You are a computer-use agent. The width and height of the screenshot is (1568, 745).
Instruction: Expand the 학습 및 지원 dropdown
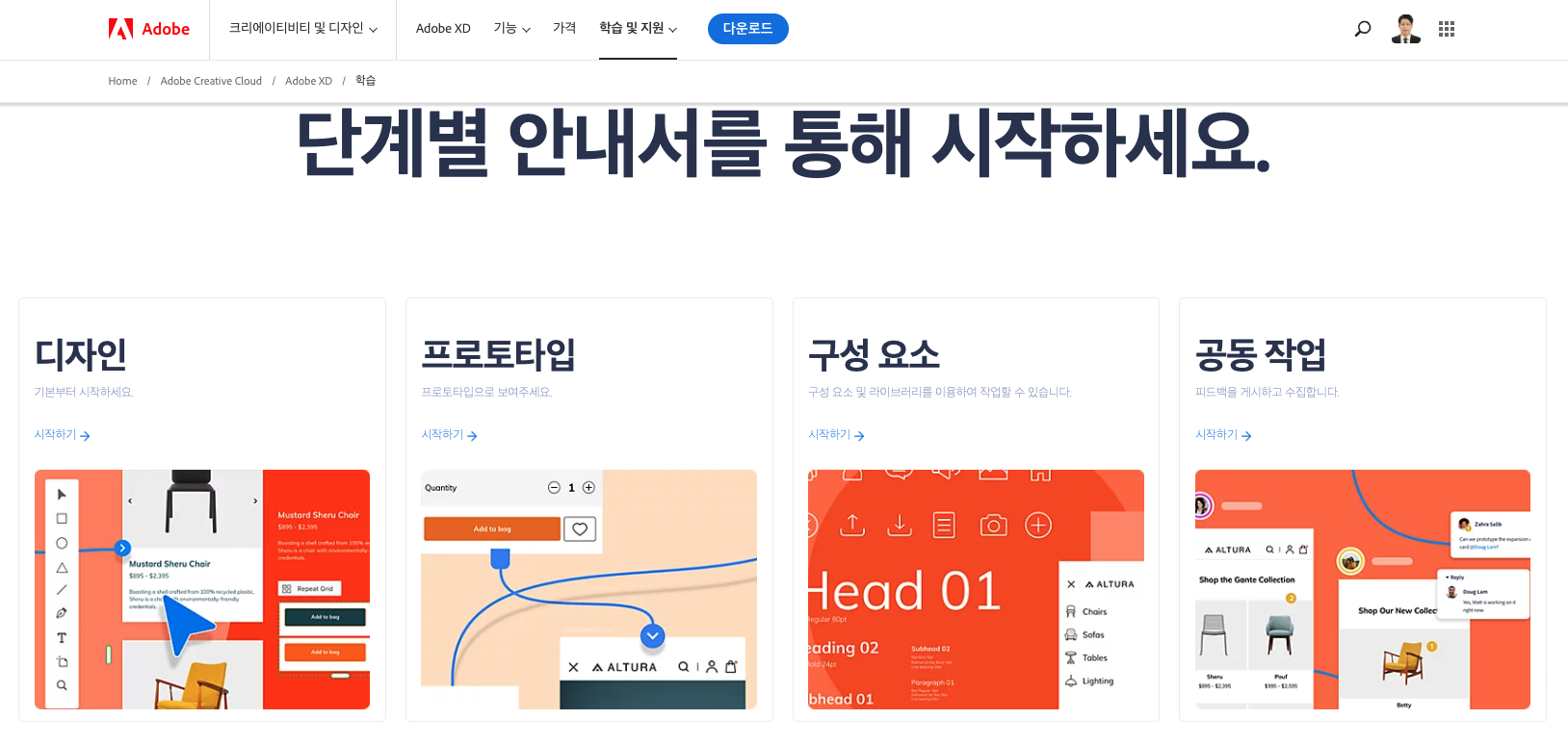click(x=638, y=29)
